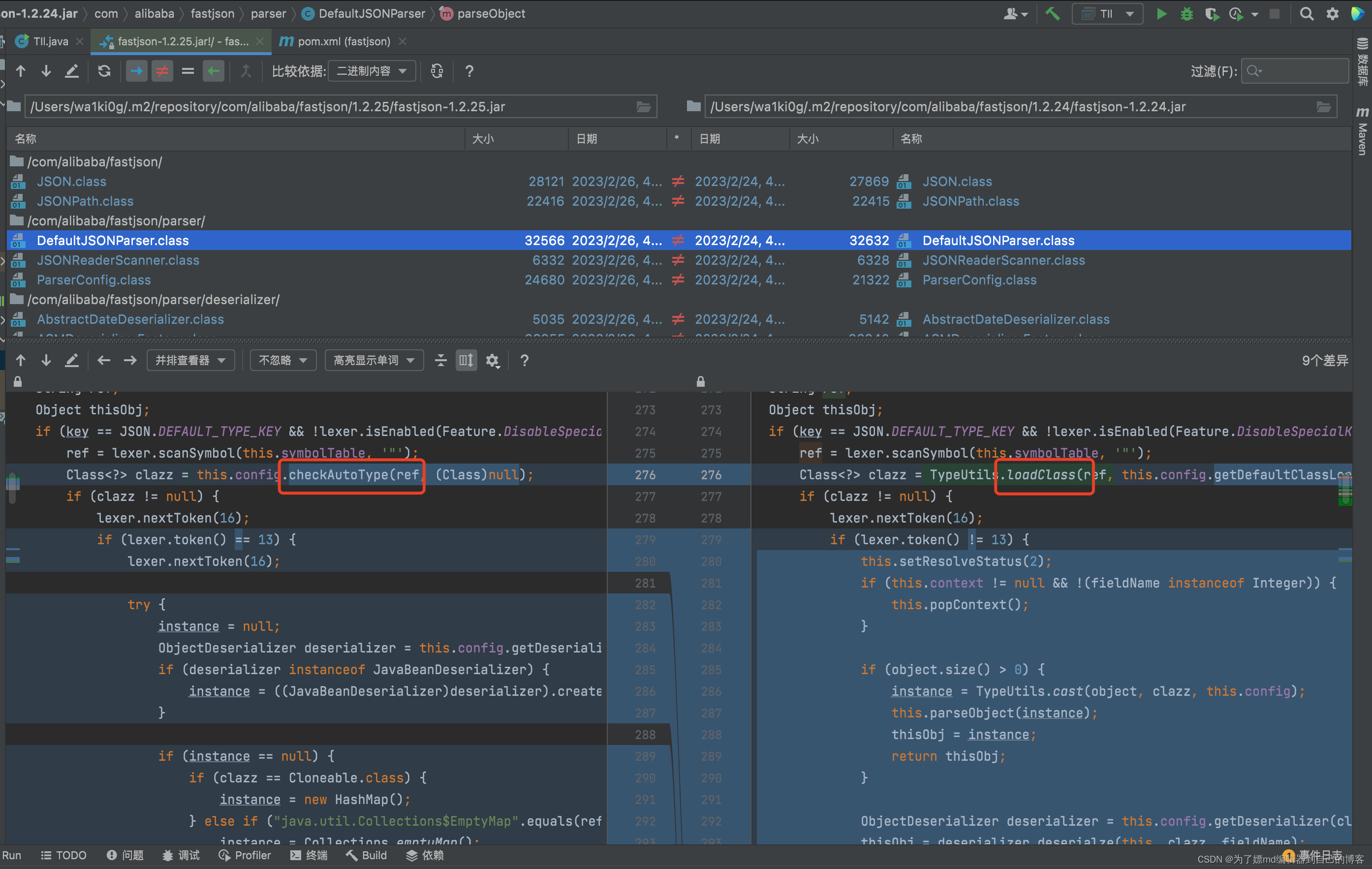
Task: Open the Profiler tool window
Action: click(245, 855)
